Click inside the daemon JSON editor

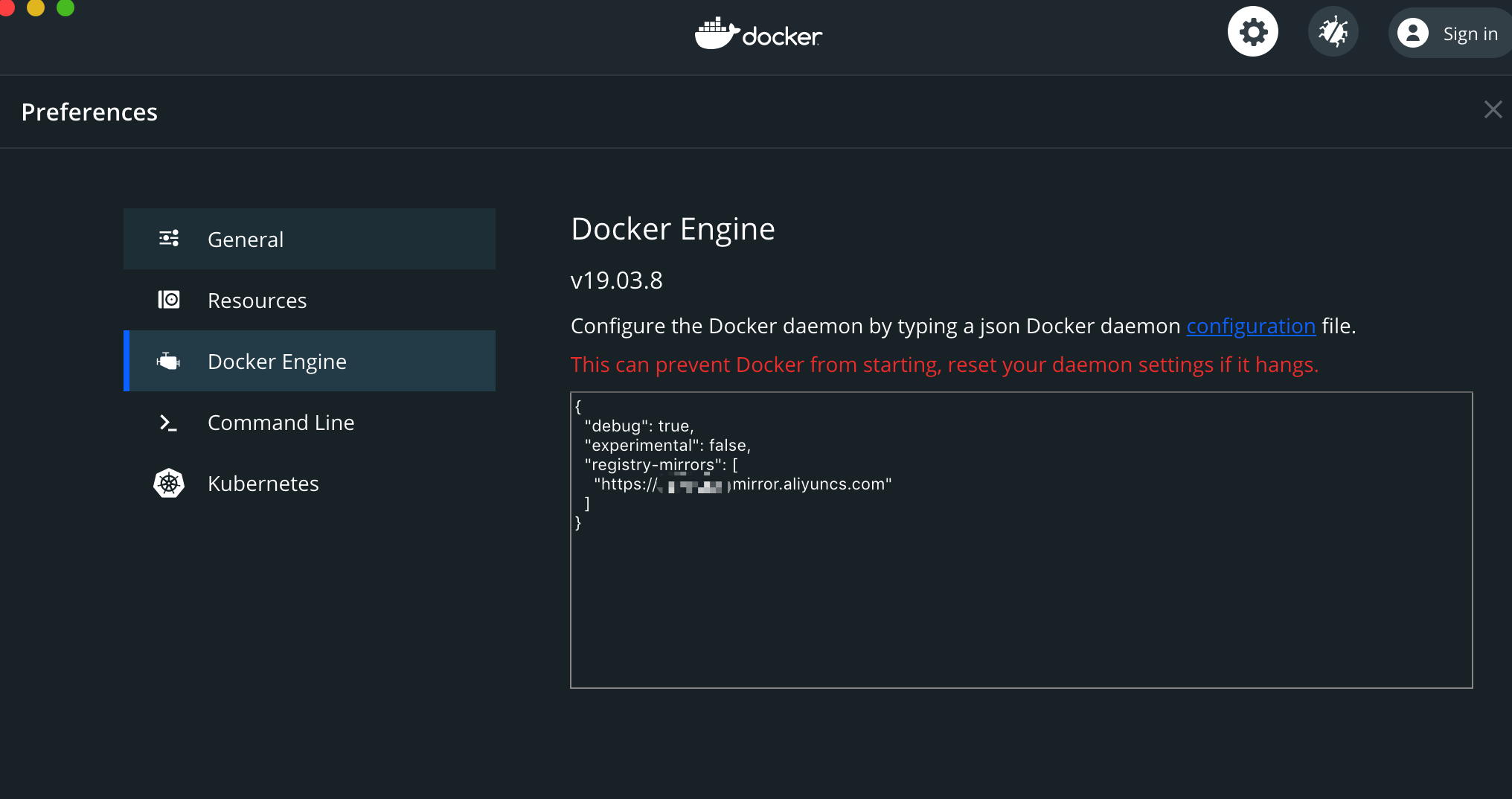click(1022, 540)
